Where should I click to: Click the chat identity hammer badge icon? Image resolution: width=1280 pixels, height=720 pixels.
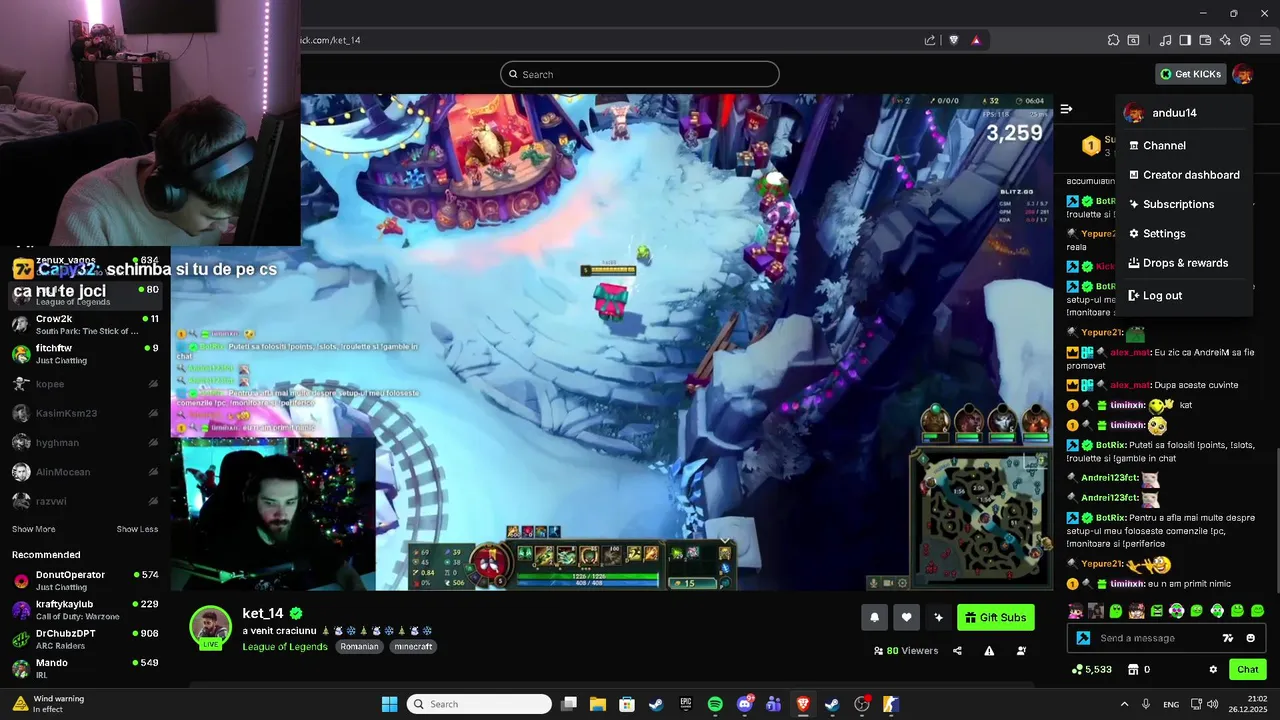coord(1083,638)
